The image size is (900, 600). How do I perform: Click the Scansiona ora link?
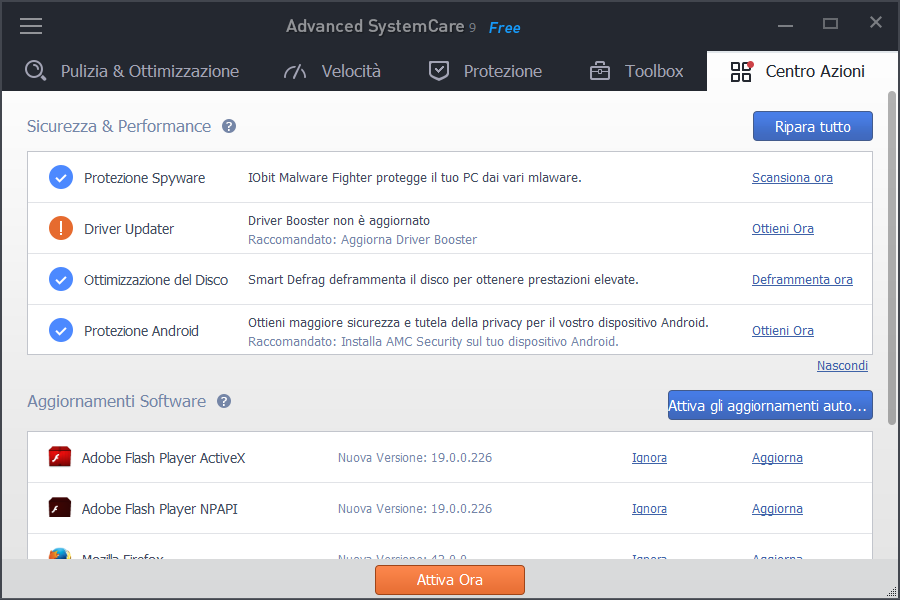pos(792,177)
